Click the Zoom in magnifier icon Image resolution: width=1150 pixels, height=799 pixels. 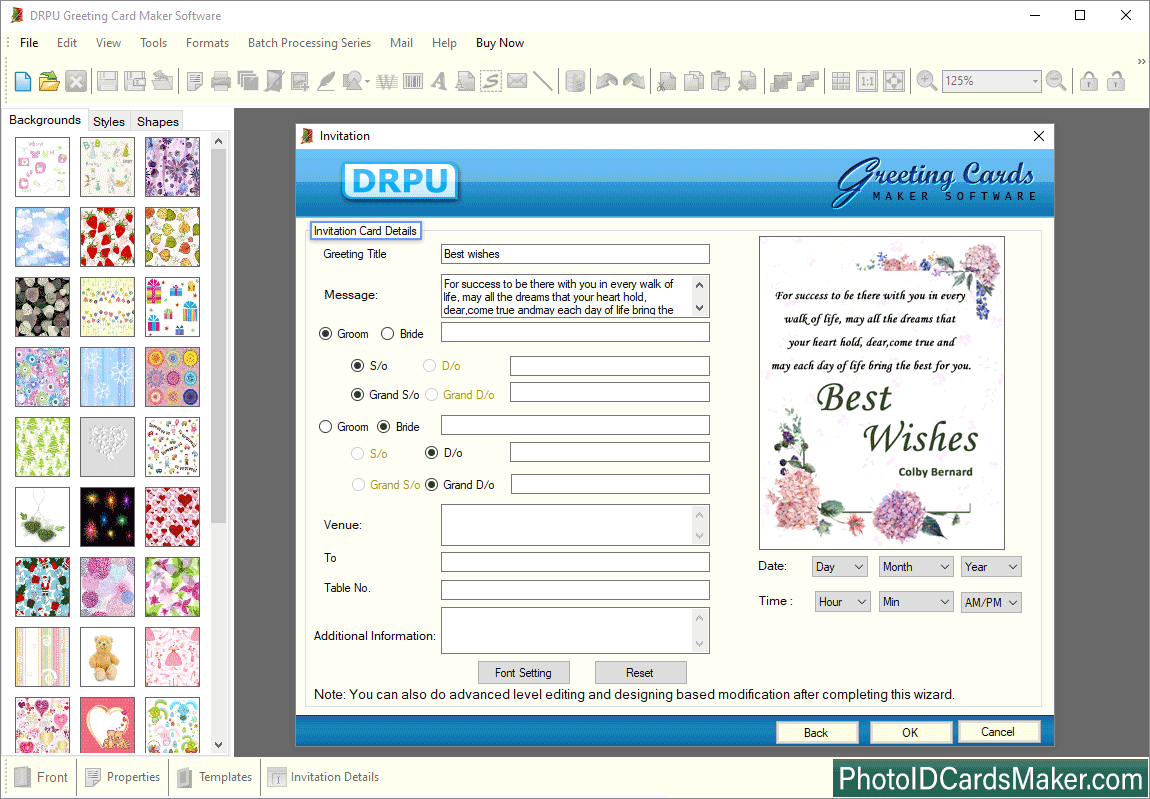point(926,81)
